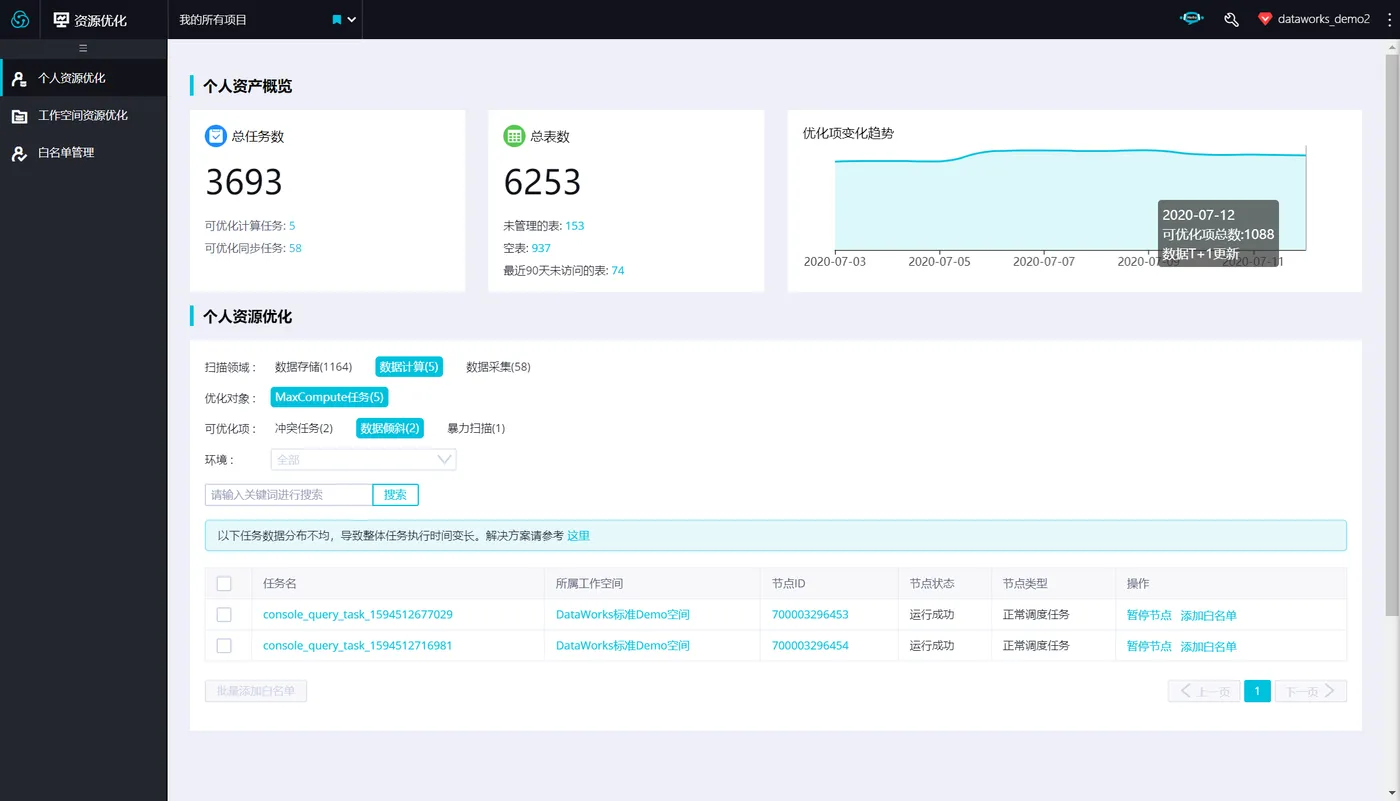
Task: Open the first row's DataWorks标准Demo空间 link
Action: pyautogui.click(x=623, y=615)
